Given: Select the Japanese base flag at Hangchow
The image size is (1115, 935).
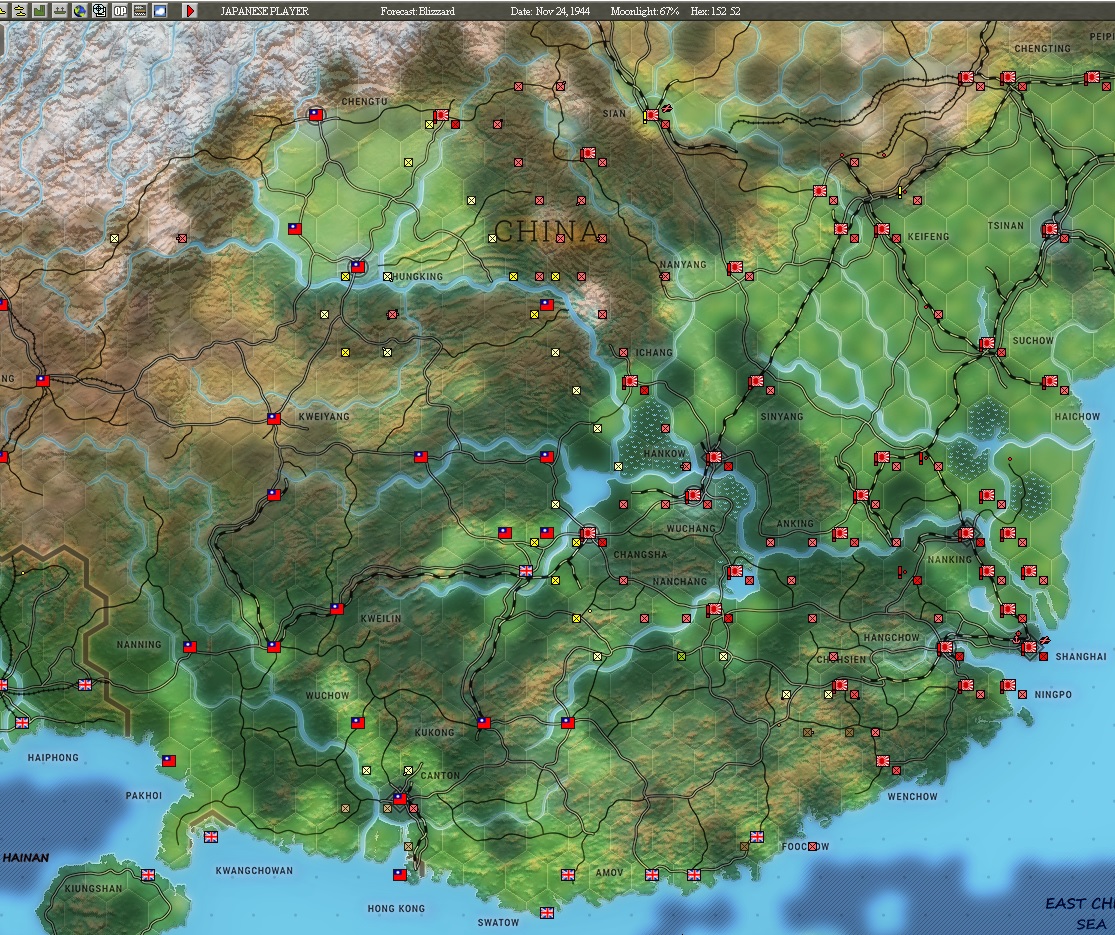Looking at the screenshot, I should coord(944,647).
